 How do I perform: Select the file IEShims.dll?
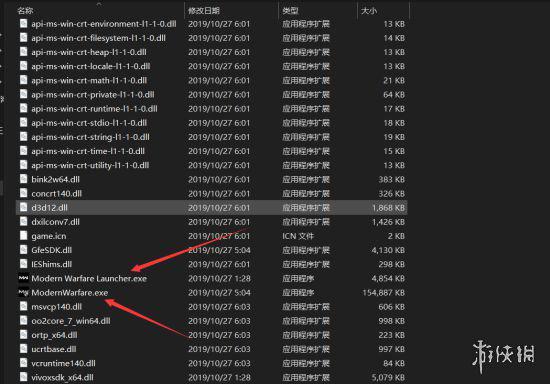coord(52,264)
